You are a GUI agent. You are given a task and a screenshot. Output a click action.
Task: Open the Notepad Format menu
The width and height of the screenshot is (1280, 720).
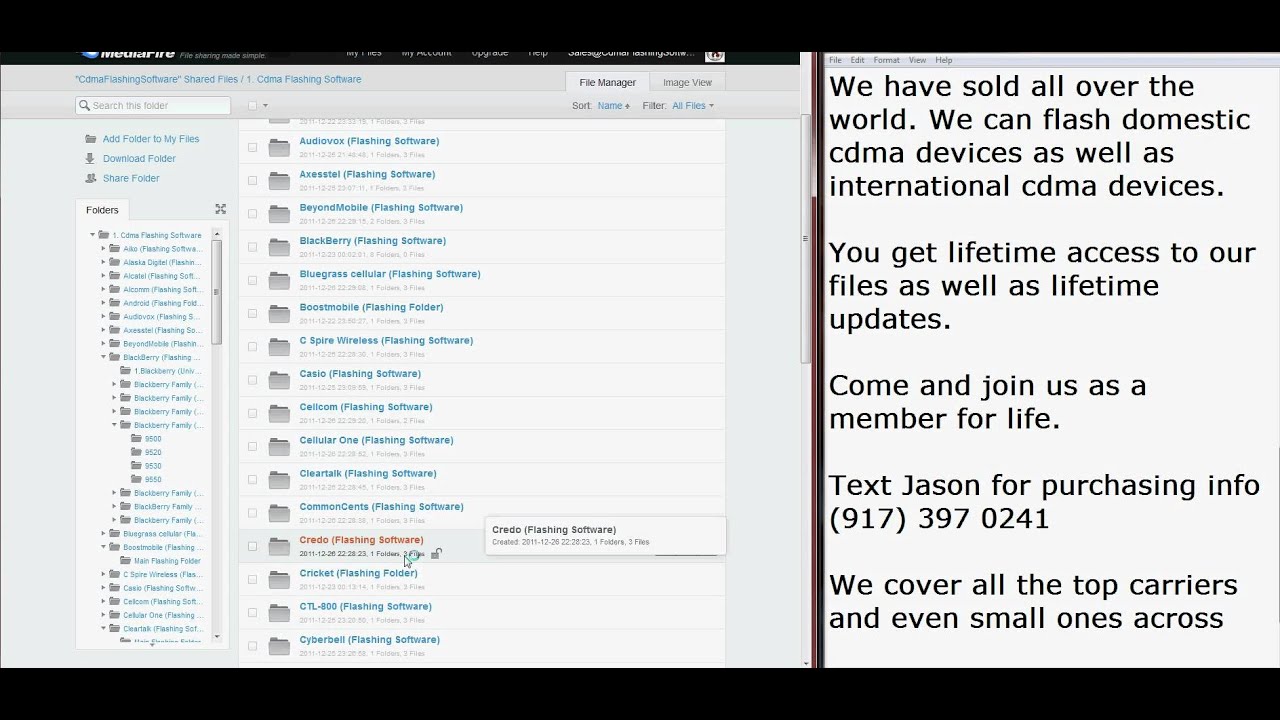click(x=886, y=60)
